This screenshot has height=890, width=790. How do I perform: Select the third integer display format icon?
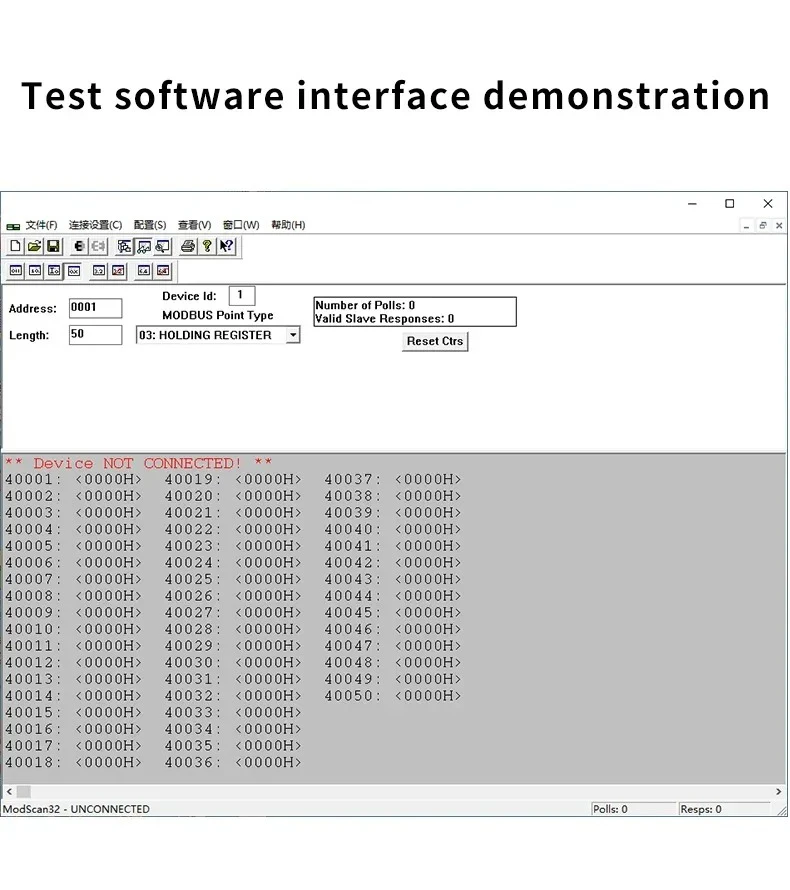(x=54, y=271)
